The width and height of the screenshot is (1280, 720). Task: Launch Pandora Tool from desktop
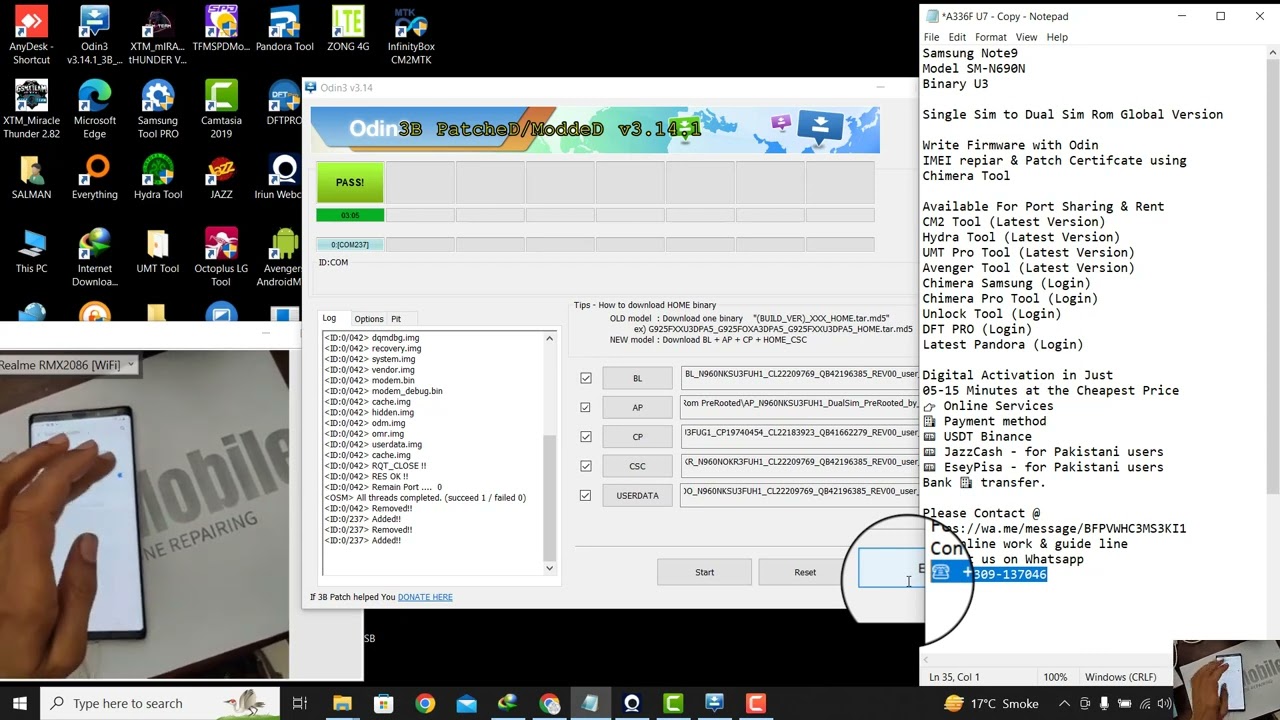click(285, 30)
